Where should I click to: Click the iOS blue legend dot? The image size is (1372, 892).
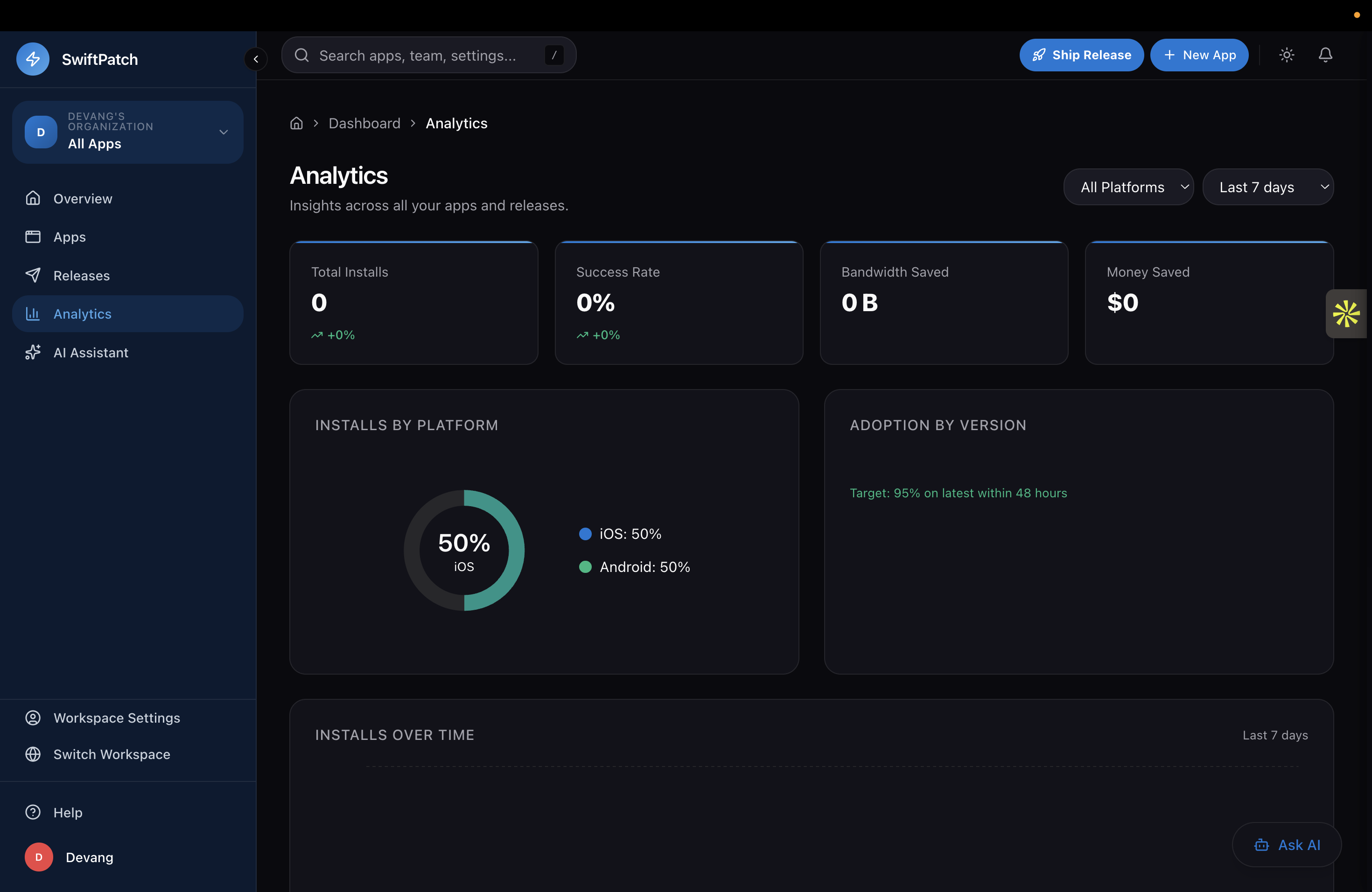click(x=585, y=534)
